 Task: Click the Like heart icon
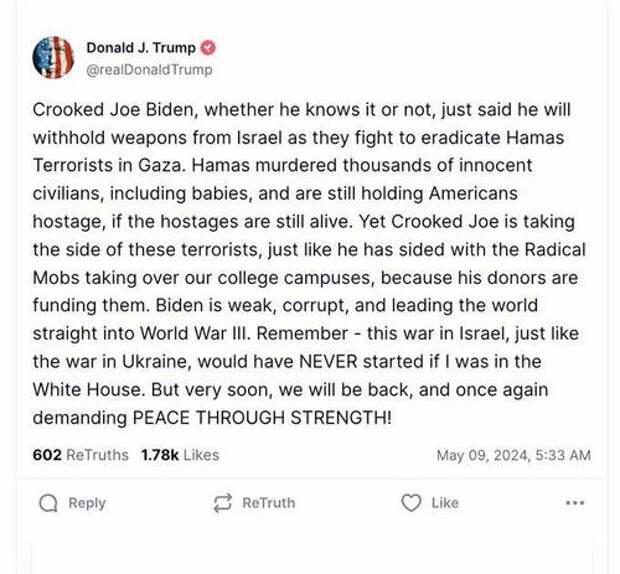point(411,503)
